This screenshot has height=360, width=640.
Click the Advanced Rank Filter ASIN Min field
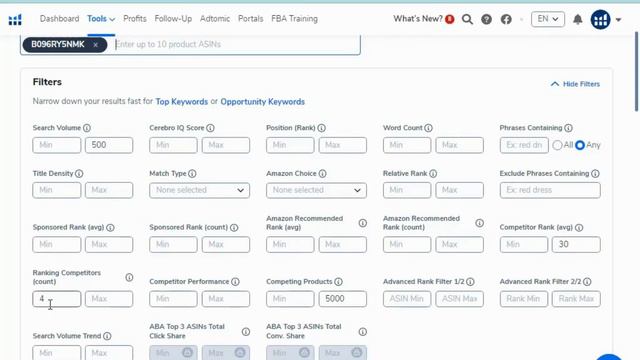pos(407,299)
